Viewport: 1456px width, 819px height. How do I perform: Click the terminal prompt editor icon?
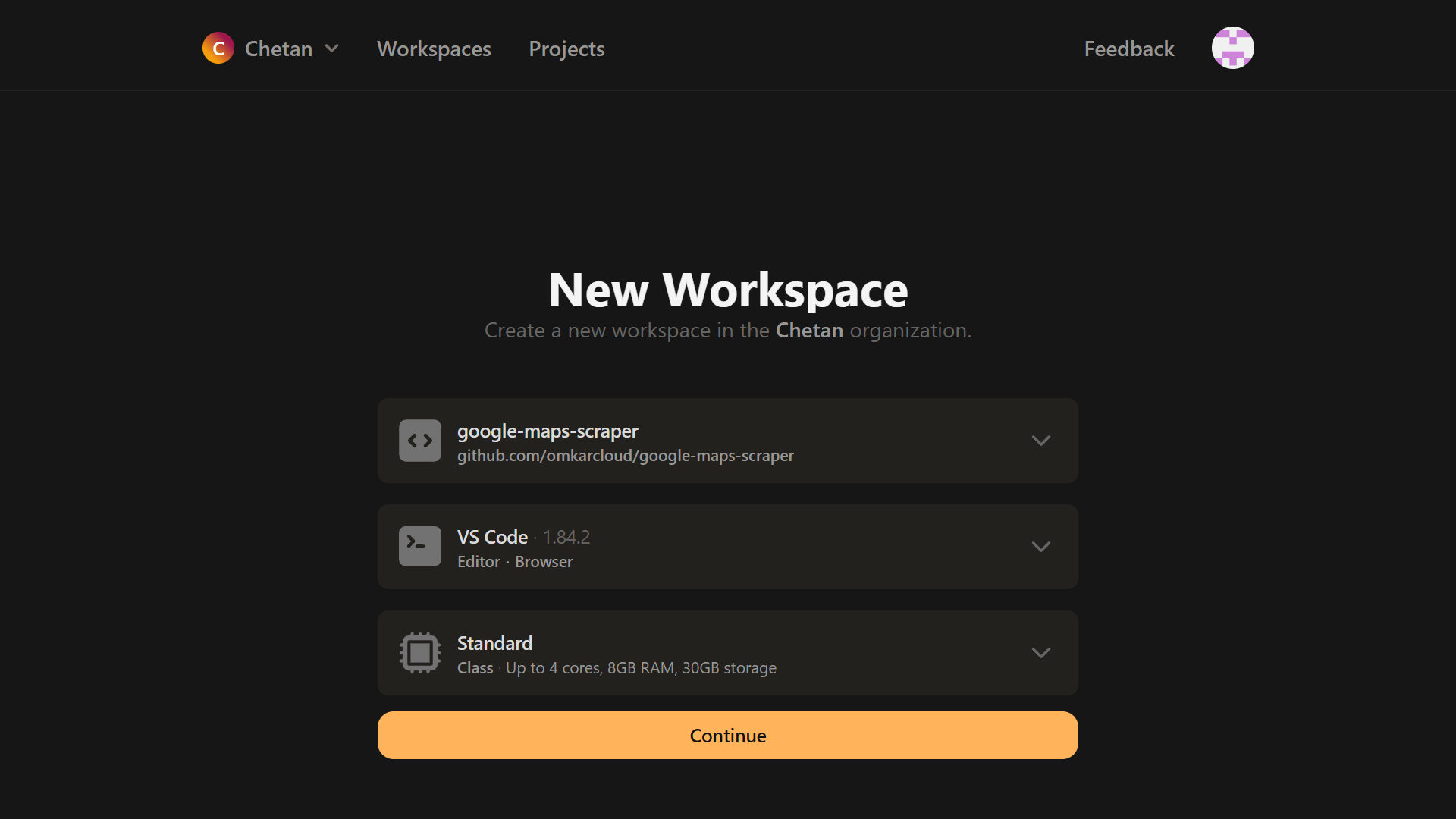[420, 546]
